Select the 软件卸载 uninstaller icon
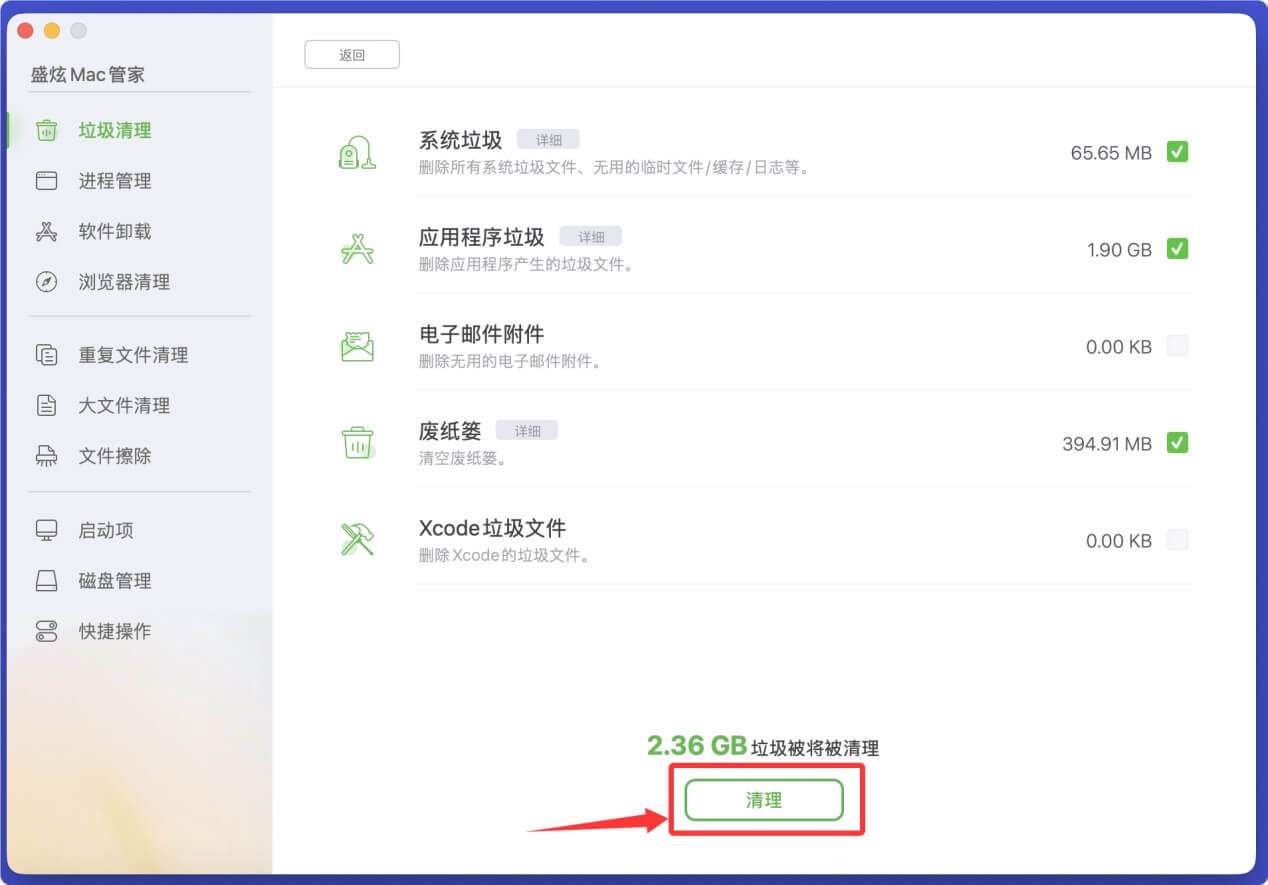This screenshot has width=1268, height=885. pyautogui.click(x=46, y=231)
